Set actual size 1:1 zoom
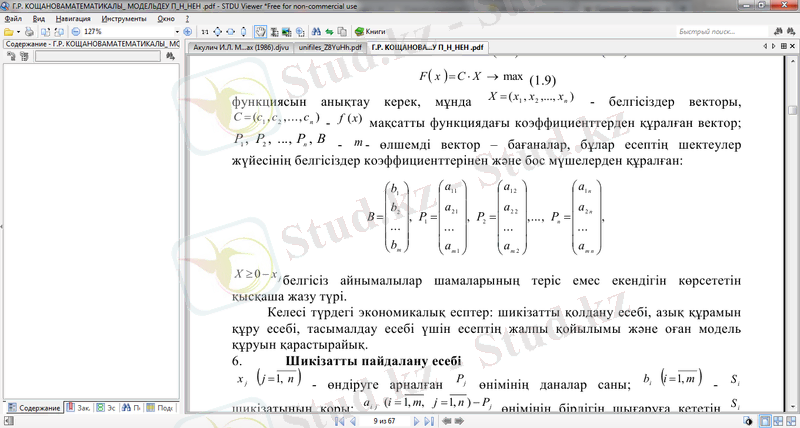The width and height of the screenshot is (800, 428). point(204,31)
